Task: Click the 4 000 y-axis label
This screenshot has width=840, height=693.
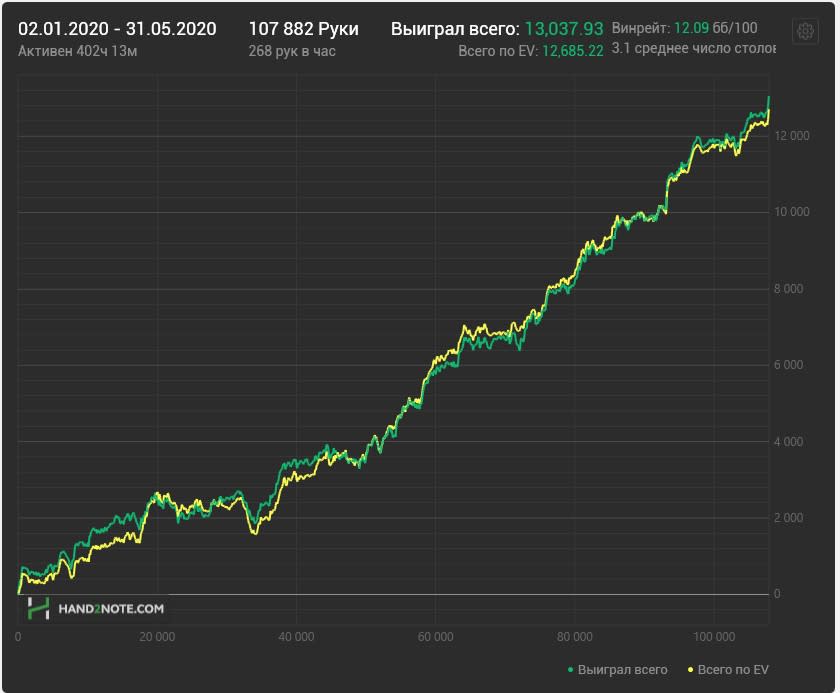Action: click(x=788, y=442)
